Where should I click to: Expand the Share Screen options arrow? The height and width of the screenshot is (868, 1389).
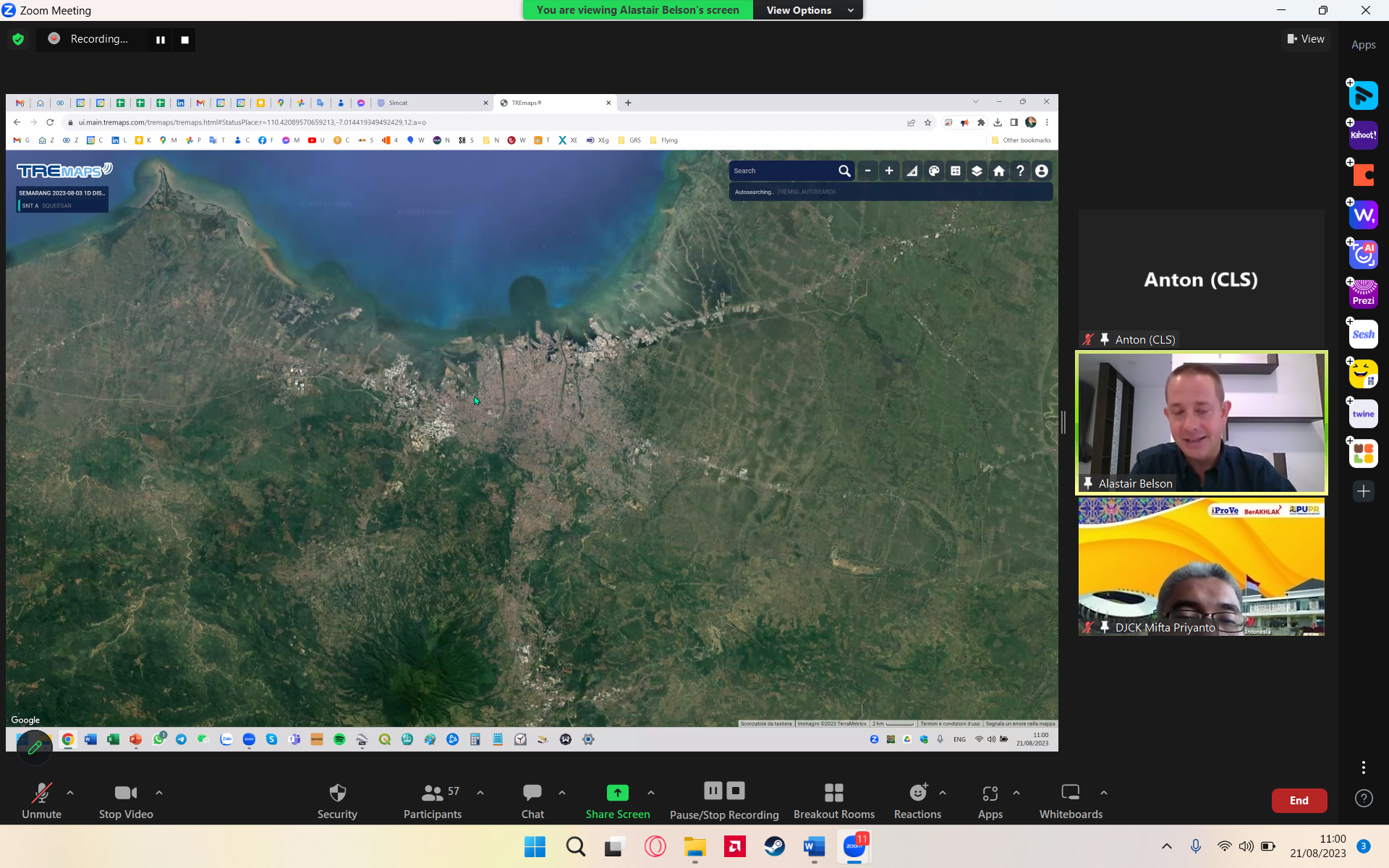[x=649, y=792]
